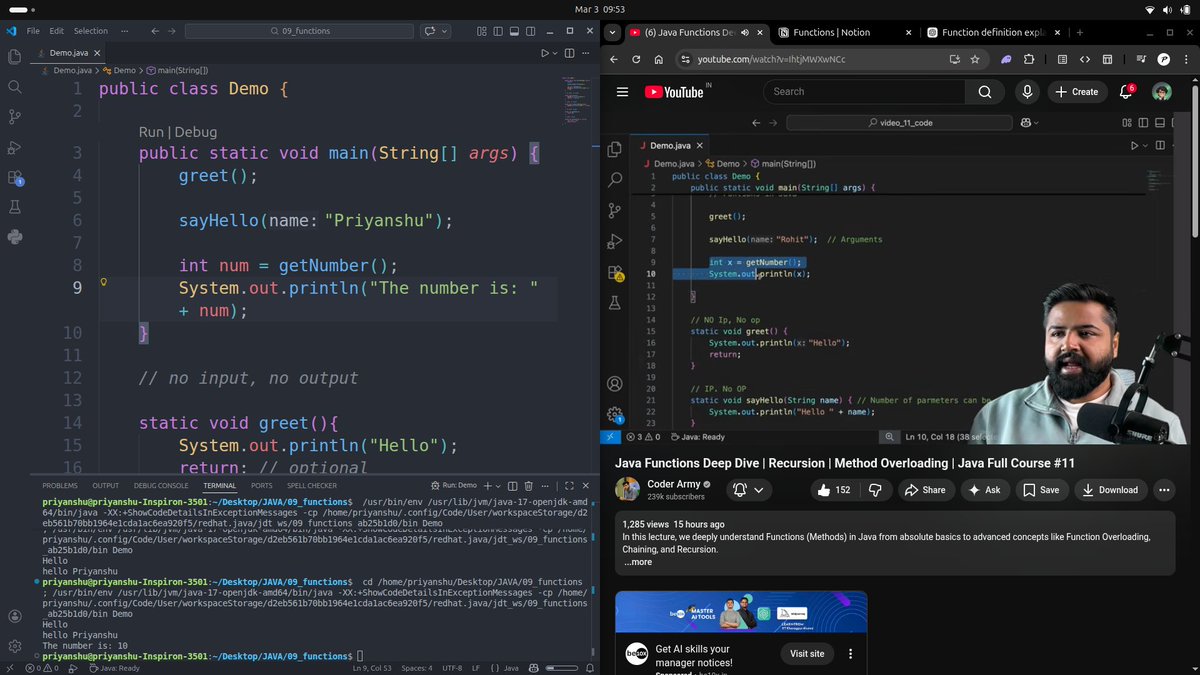The width and height of the screenshot is (1200, 675).
Task: Open the Python sidebar view in VS Code
Action: [14, 237]
